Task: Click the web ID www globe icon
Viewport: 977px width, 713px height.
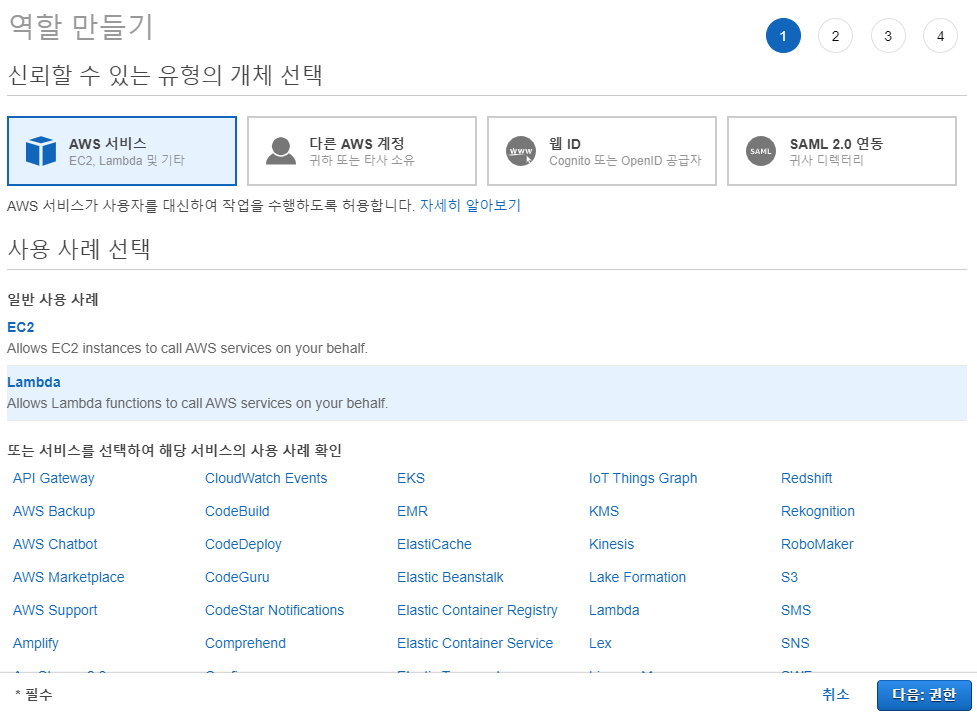Action: [x=521, y=151]
